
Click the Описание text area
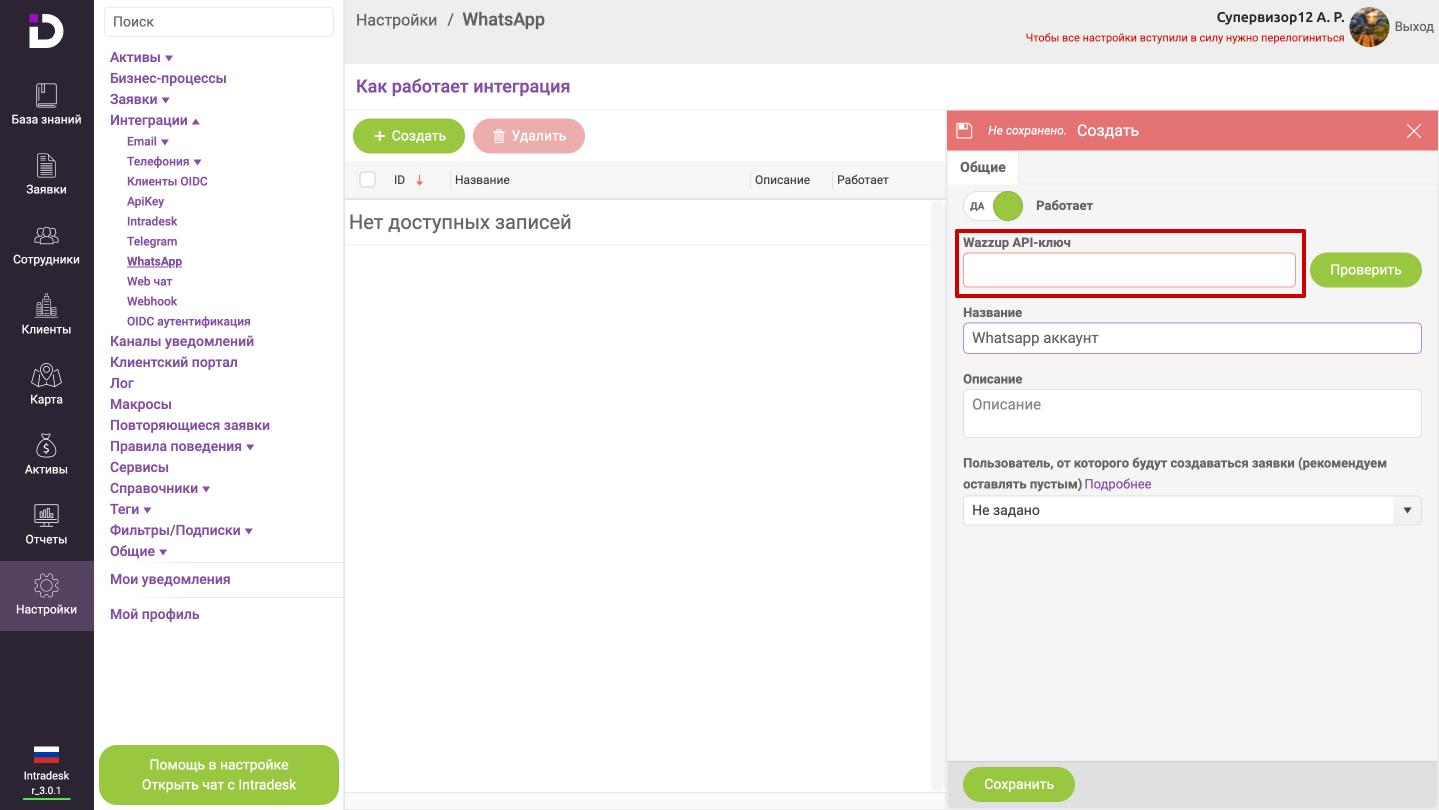click(1192, 413)
